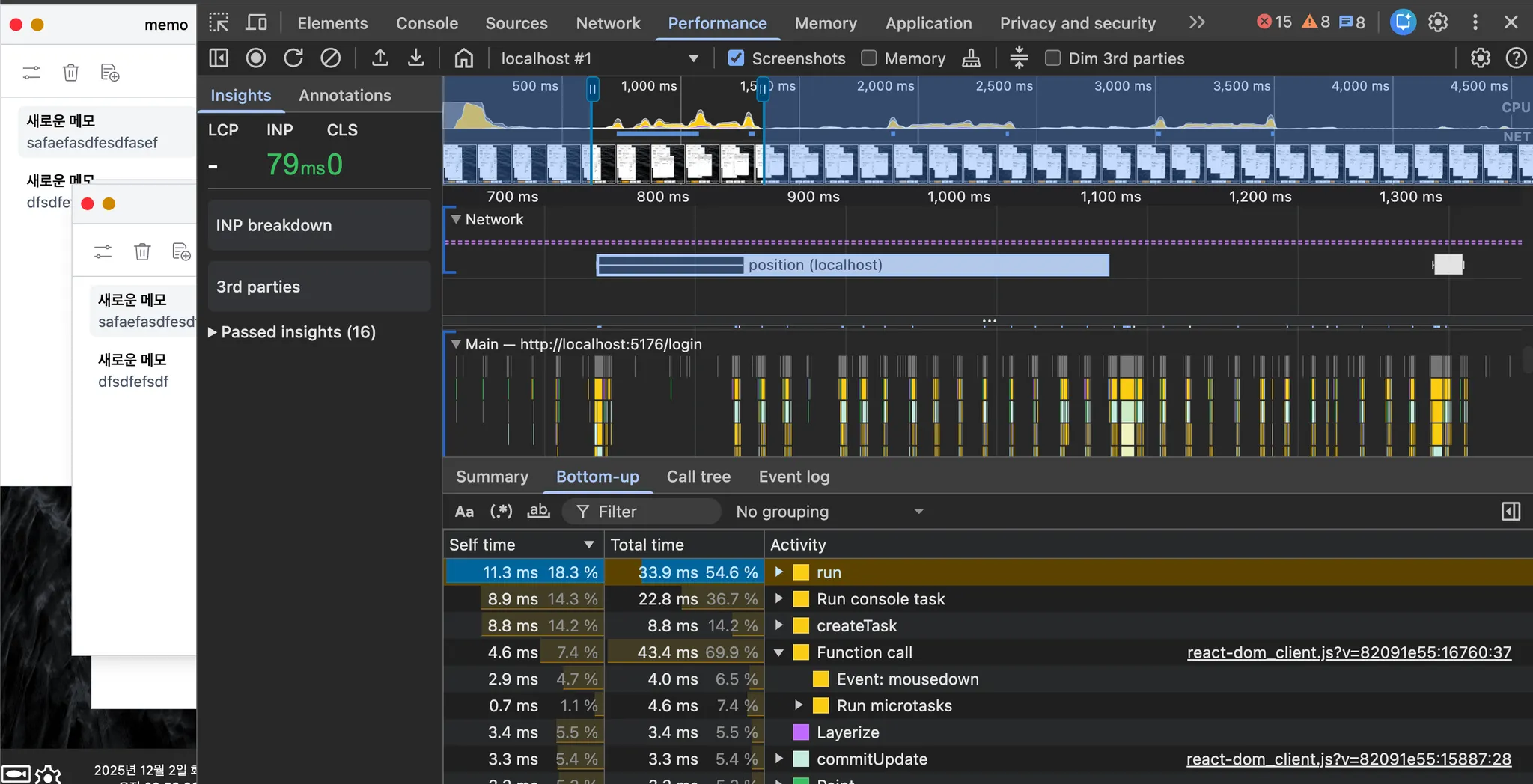Toggle the device toolbar icon
The height and width of the screenshot is (784, 1533).
pos(256,22)
